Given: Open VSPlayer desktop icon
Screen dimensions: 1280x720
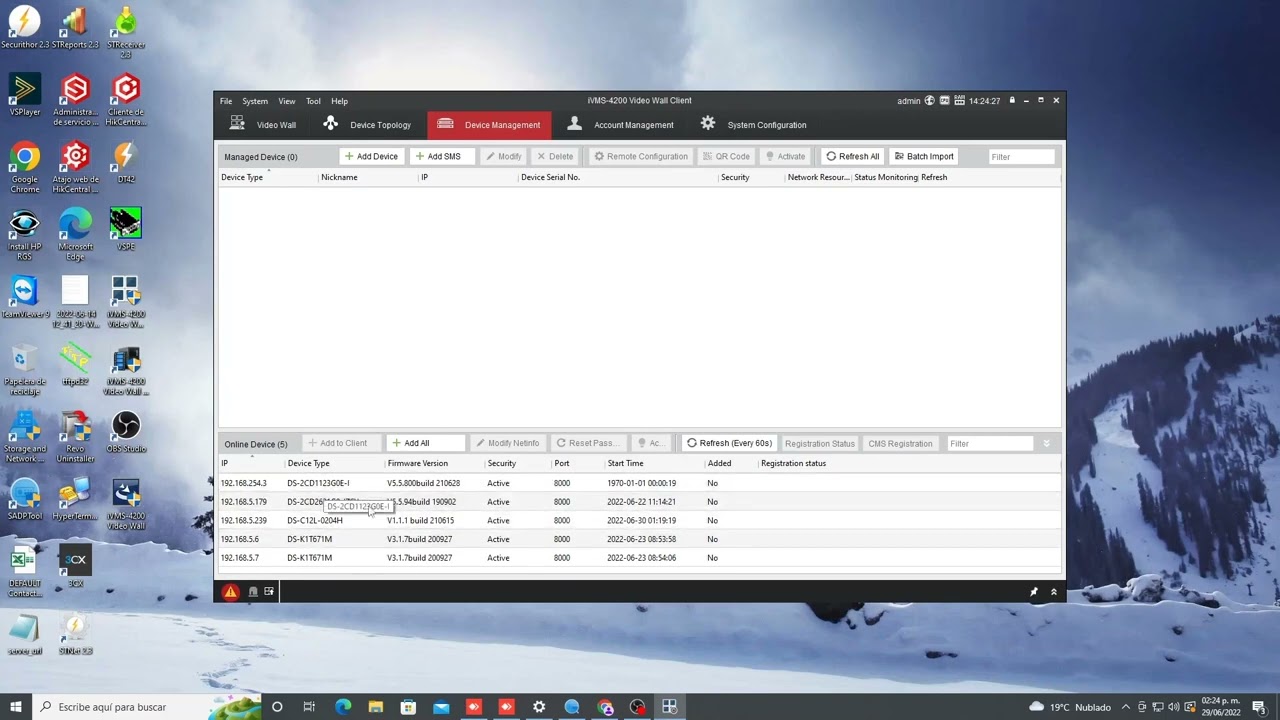Looking at the screenshot, I should [x=25, y=95].
